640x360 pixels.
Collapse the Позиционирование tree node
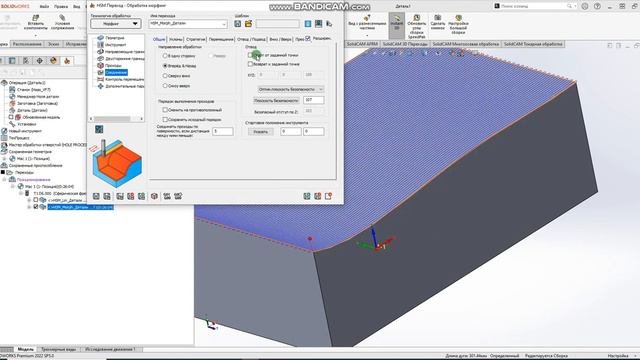(x=4, y=179)
